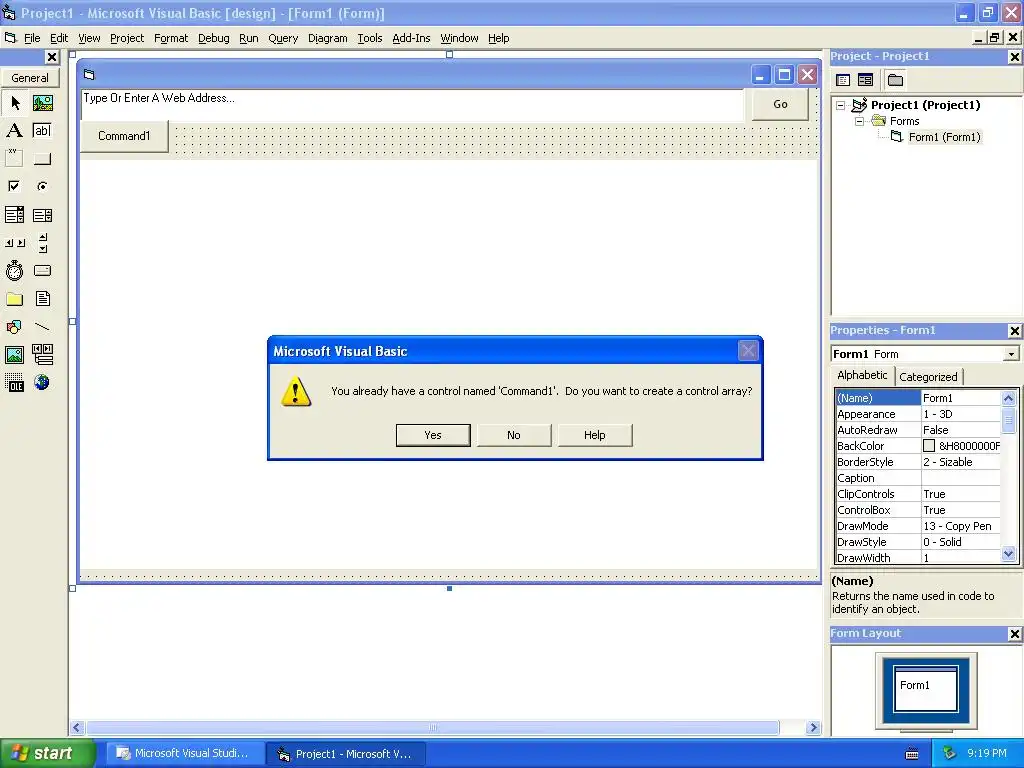The width and height of the screenshot is (1024, 768).
Task: Select the DriveListBox control tool
Action: coord(42,270)
